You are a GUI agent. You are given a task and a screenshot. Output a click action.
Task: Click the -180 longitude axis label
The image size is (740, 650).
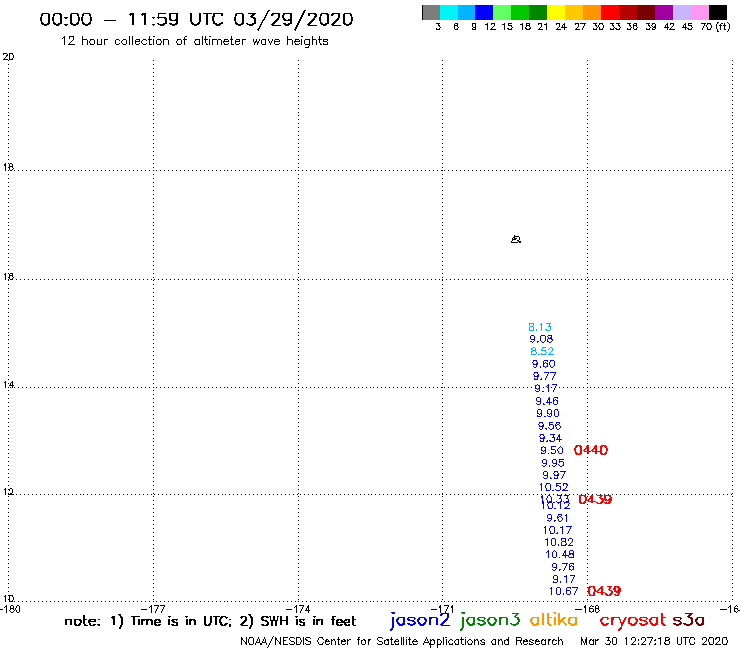(x=10, y=609)
